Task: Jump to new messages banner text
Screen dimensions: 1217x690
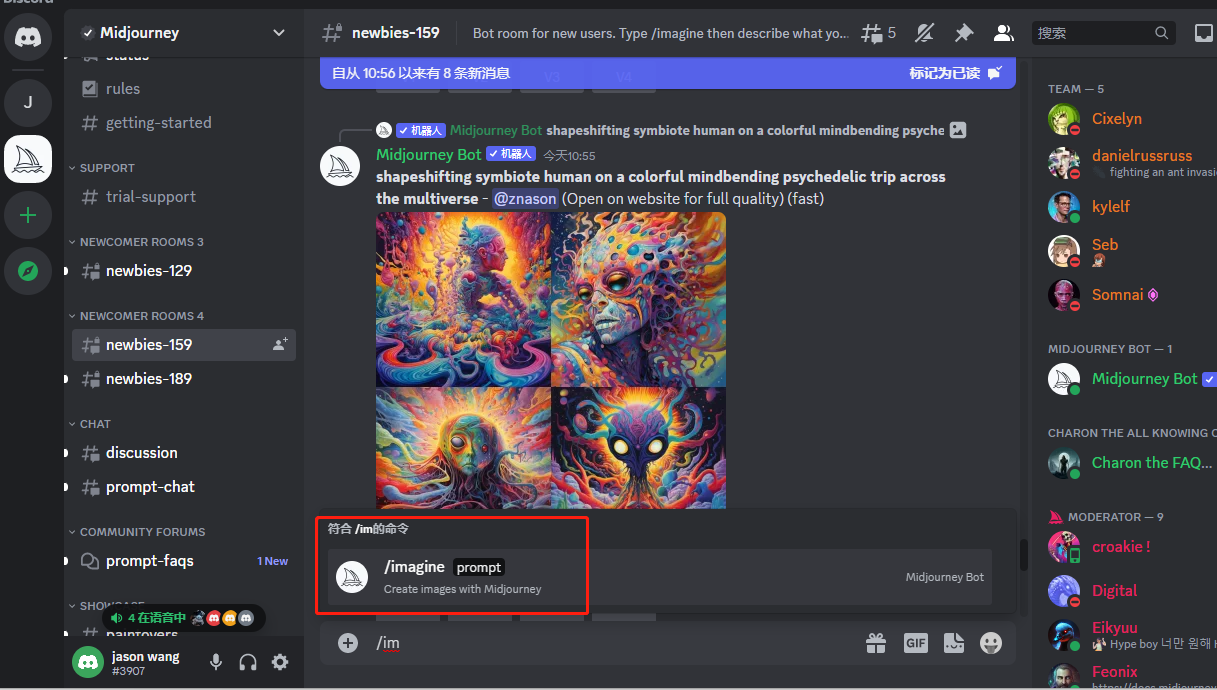Action: pos(421,73)
